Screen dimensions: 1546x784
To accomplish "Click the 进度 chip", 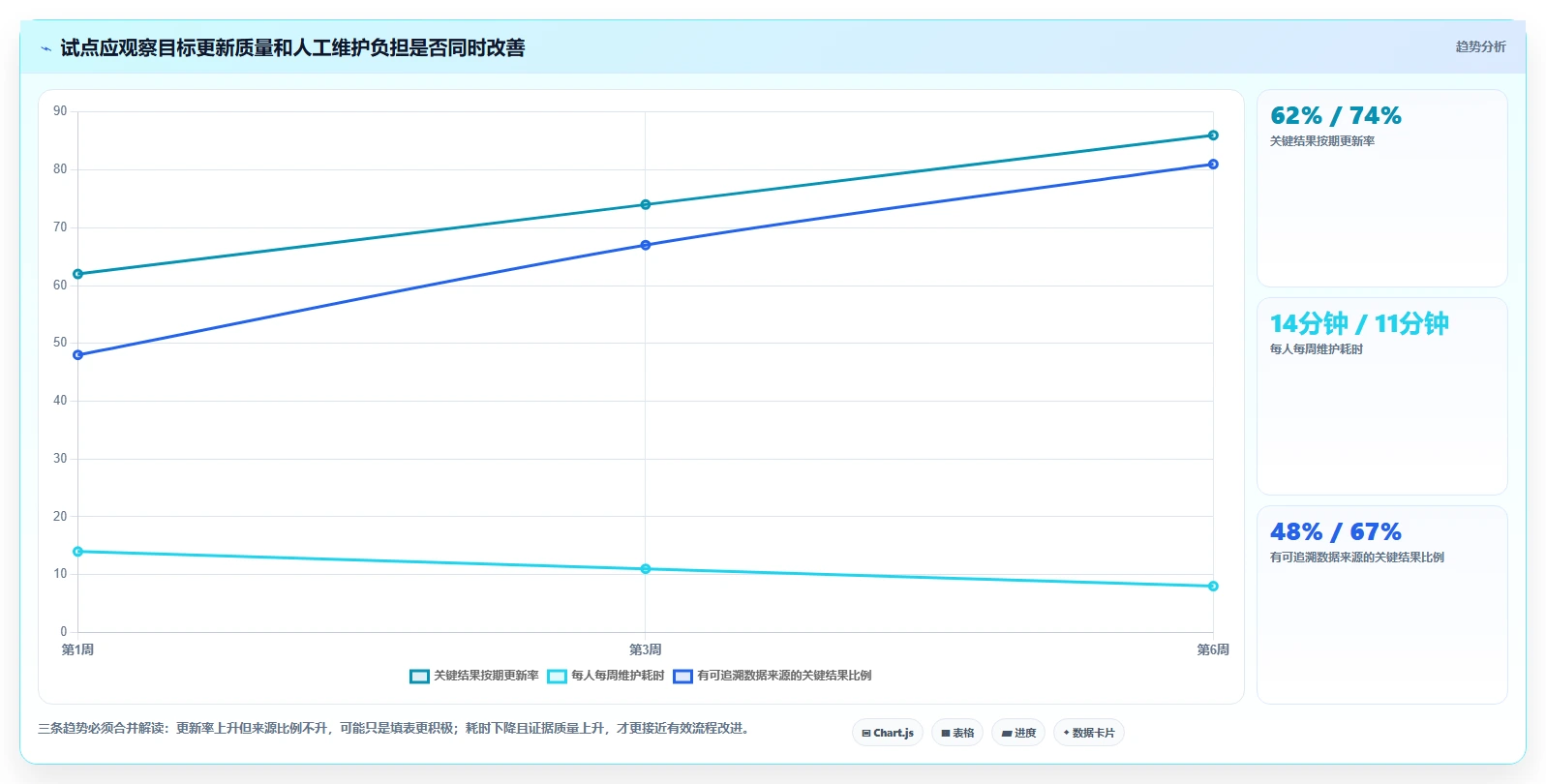I will [x=1018, y=733].
